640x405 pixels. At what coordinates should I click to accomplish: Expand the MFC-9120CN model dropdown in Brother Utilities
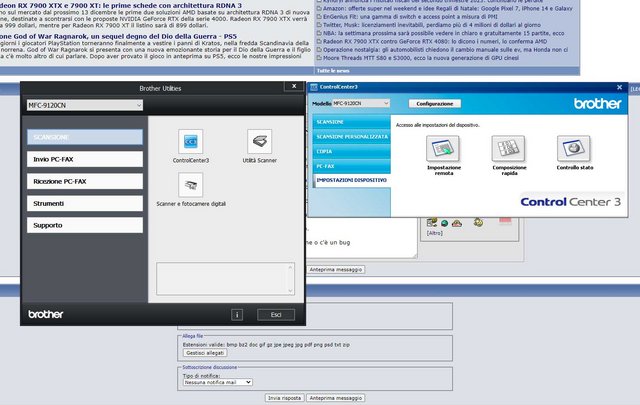coord(85,105)
